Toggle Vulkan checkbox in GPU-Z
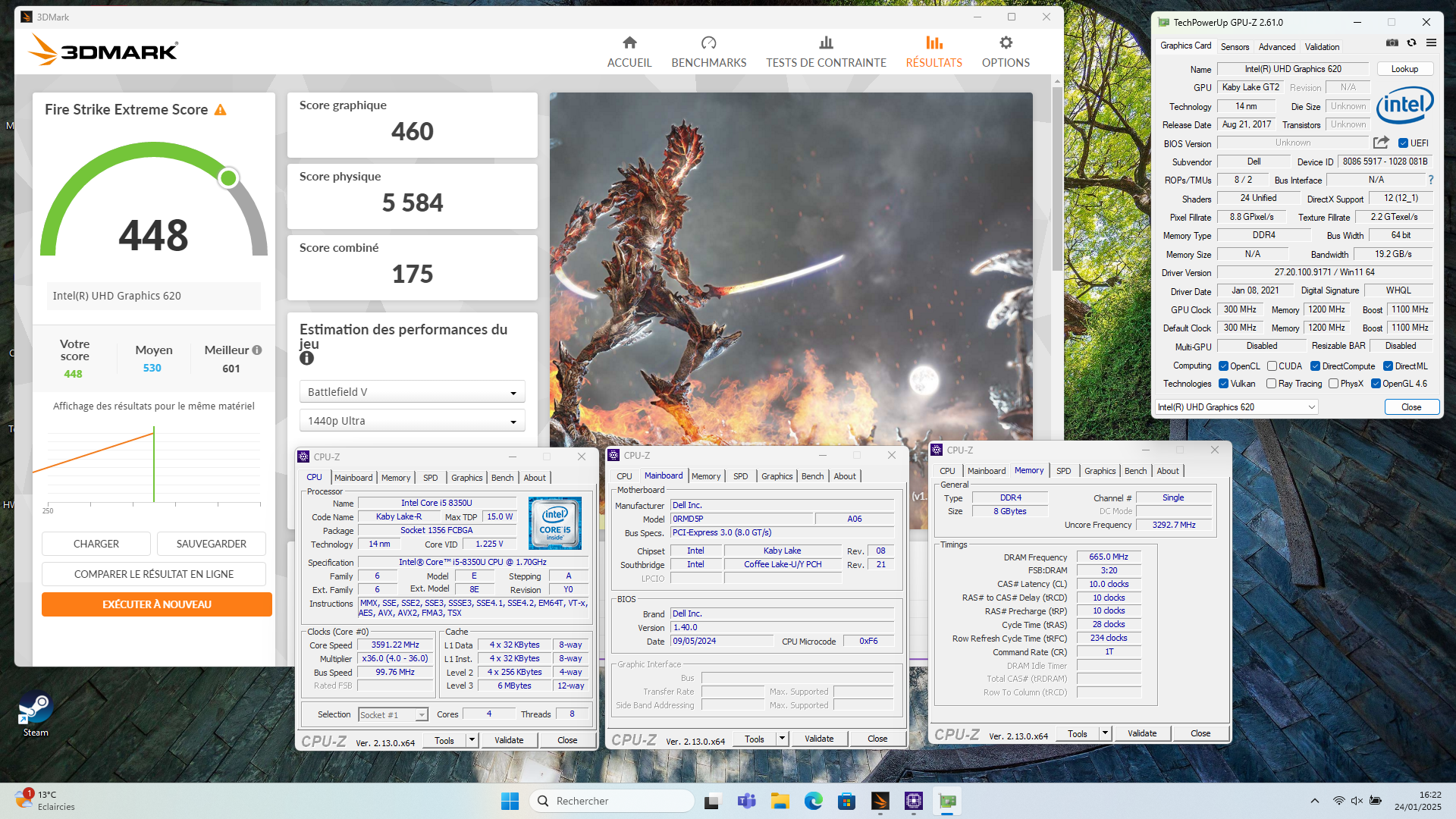Viewport: 1456px width, 819px height. point(1223,384)
